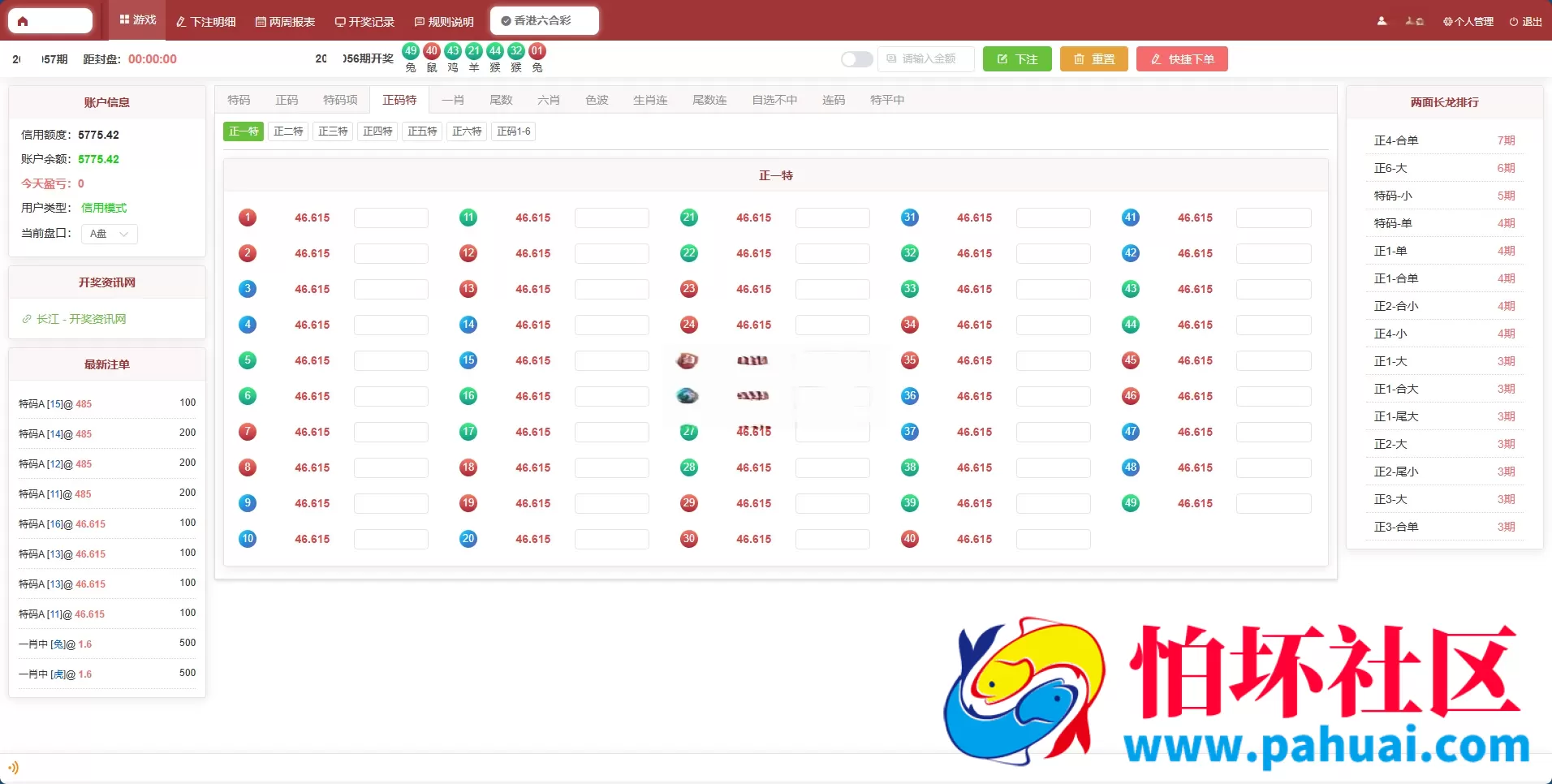Select number ball 14 in the betting grid
Image resolution: width=1552 pixels, height=784 pixels.
(468, 325)
